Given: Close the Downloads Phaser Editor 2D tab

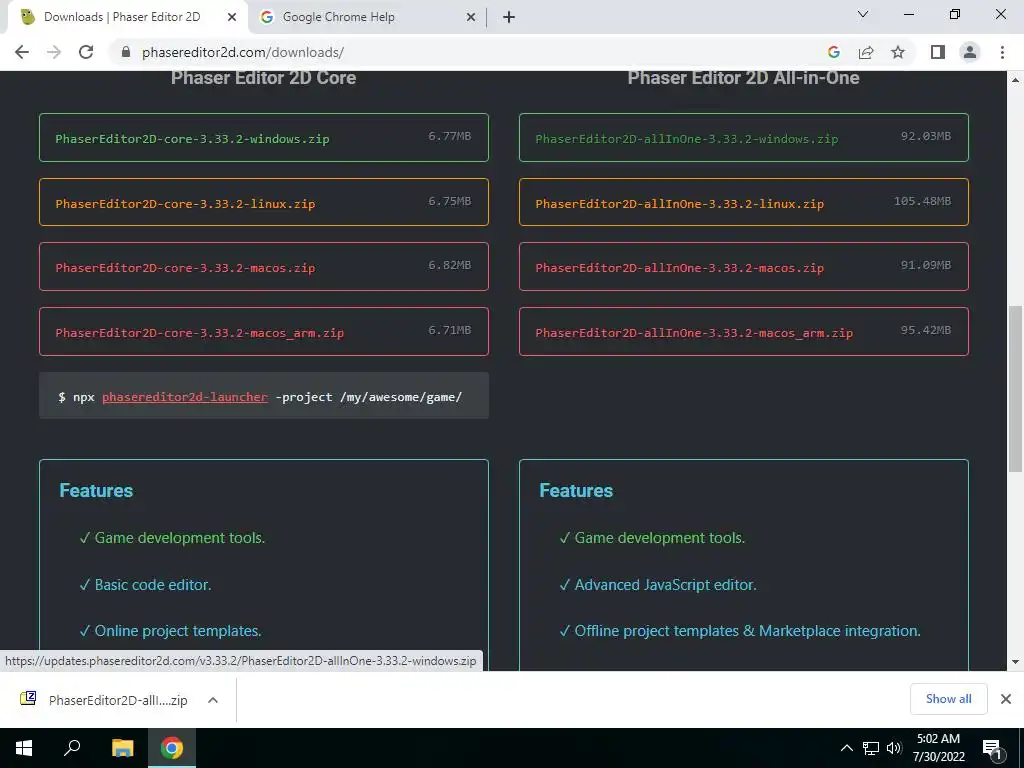Looking at the screenshot, I should 232,17.
